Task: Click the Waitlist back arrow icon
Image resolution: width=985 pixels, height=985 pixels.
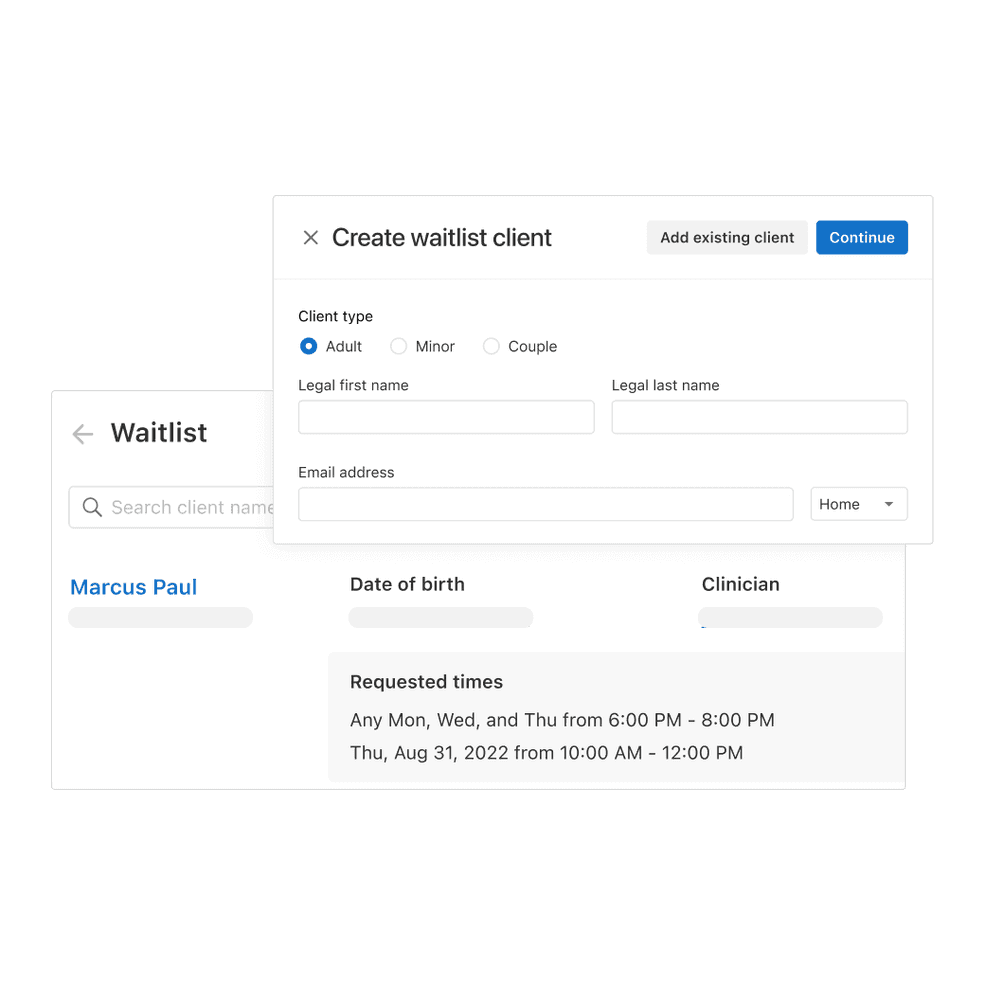Action: (83, 433)
